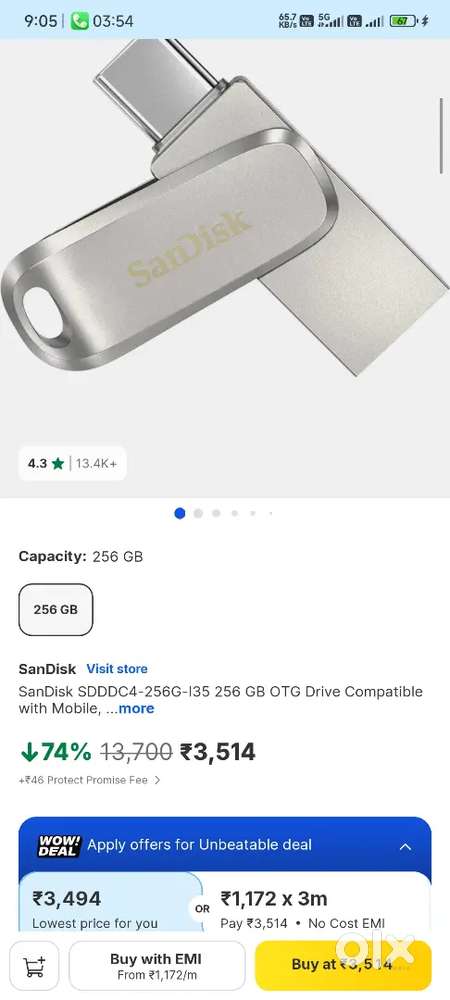Image resolution: width=450 pixels, height=1000 pixels.
Task: Choose the ₹3,494 lowest price option
Action: [x=110, y=906]
